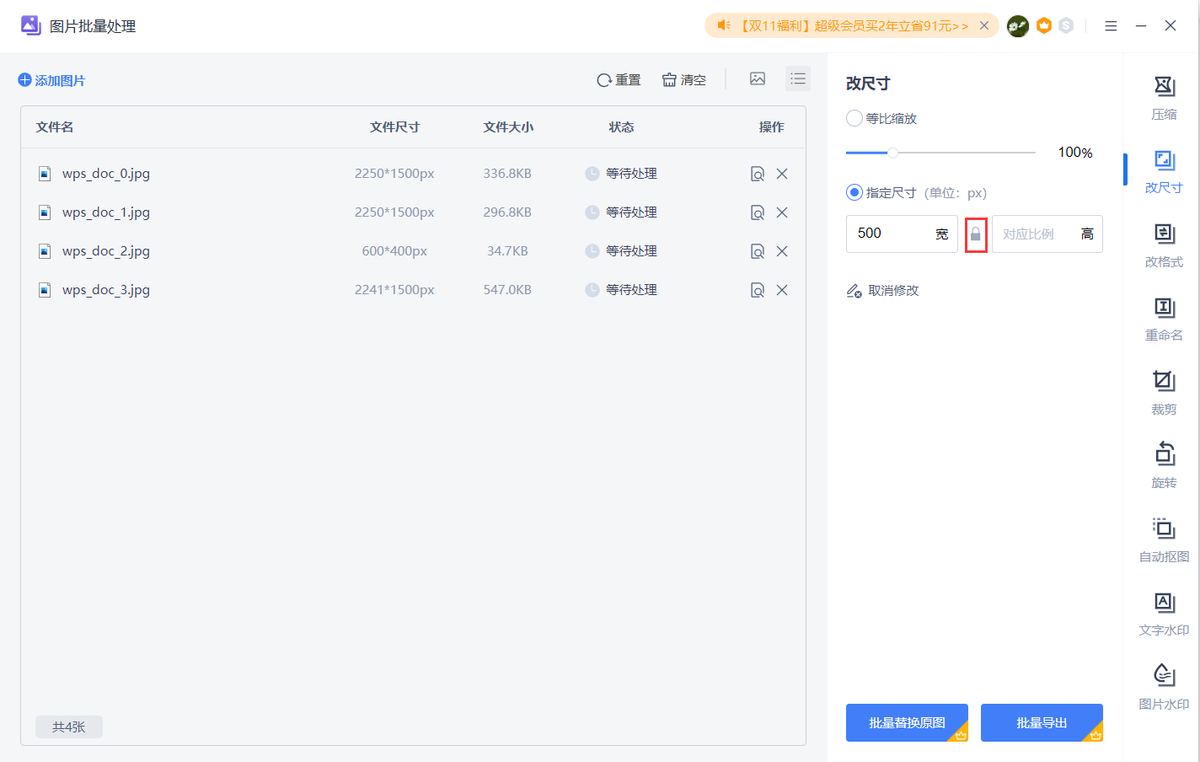This screenshot has height=762, width=1200.
Task: Click the width input field showing 500
Action: click(x=890, y=234)
